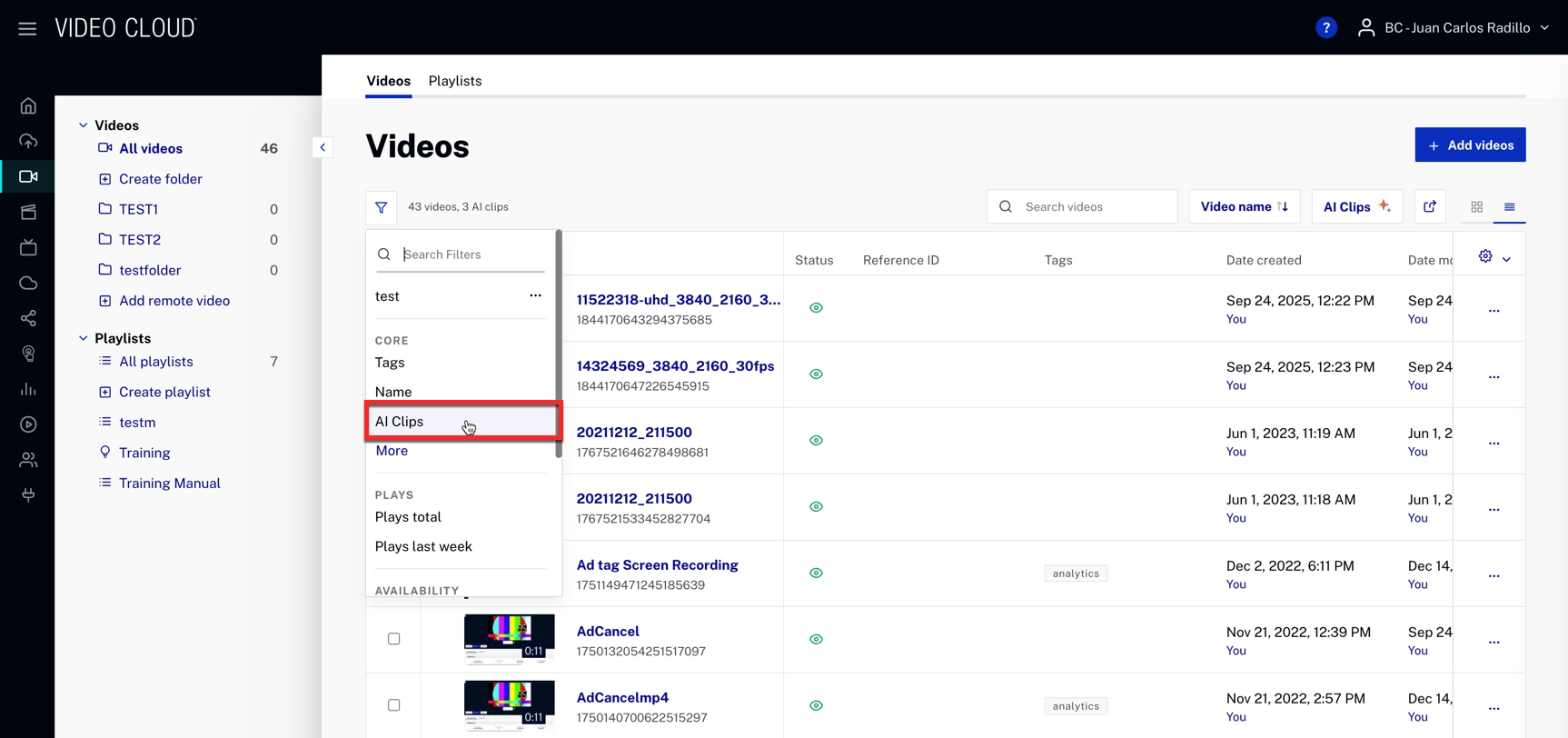This screenshot has height=738, width=1568.
Task: Choose AI Clips in the filter list
Action: coord(400,422)
